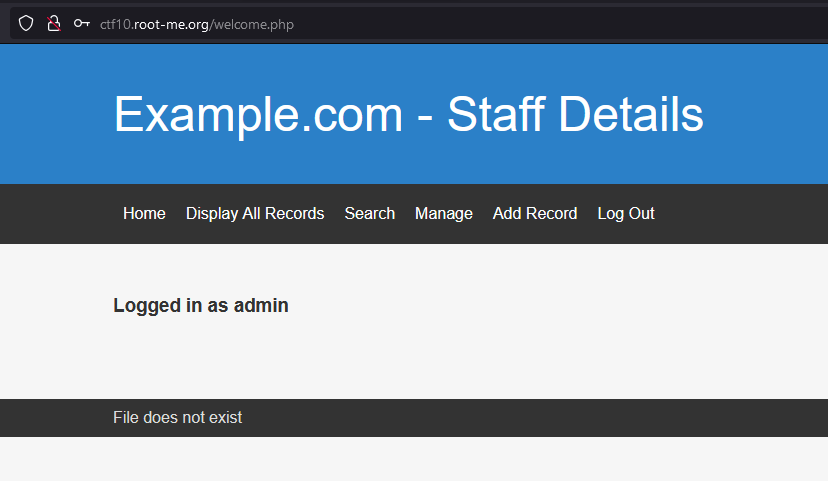Viewport: 828px width, 481px height.
Task: Open the Search nav item
Action: [370, 213]
